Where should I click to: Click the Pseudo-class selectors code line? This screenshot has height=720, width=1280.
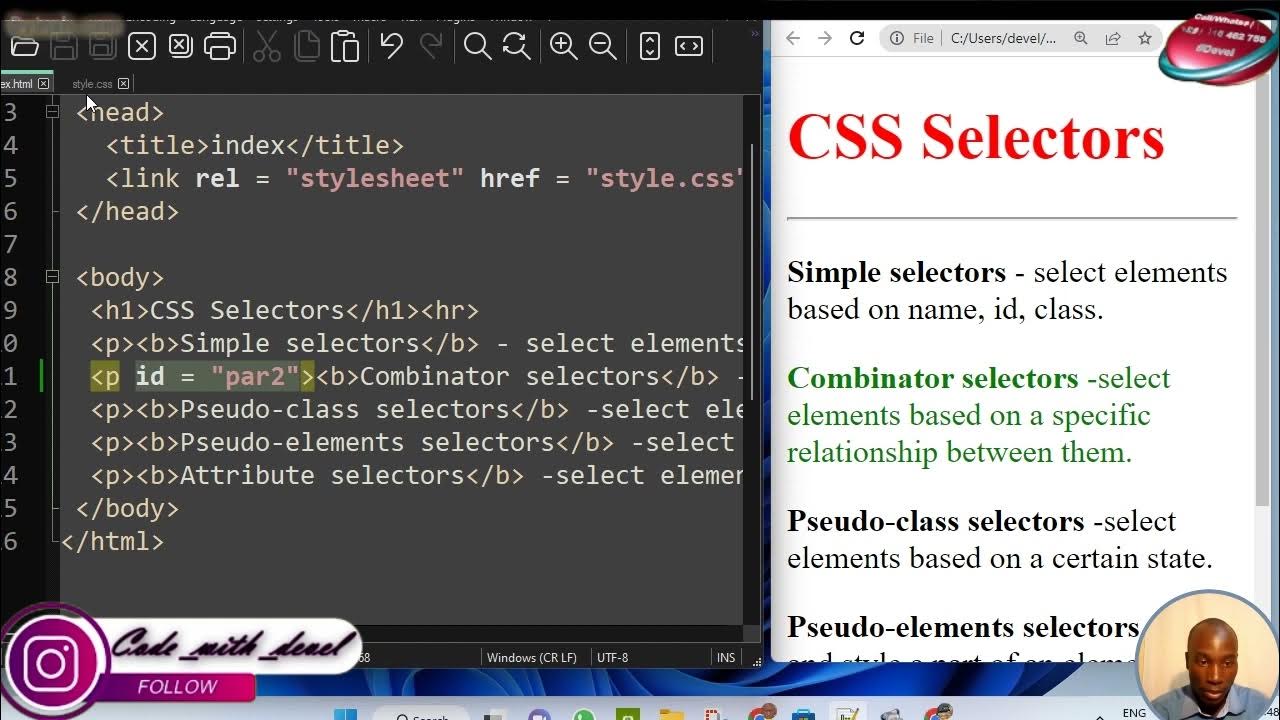coord(417,409)
